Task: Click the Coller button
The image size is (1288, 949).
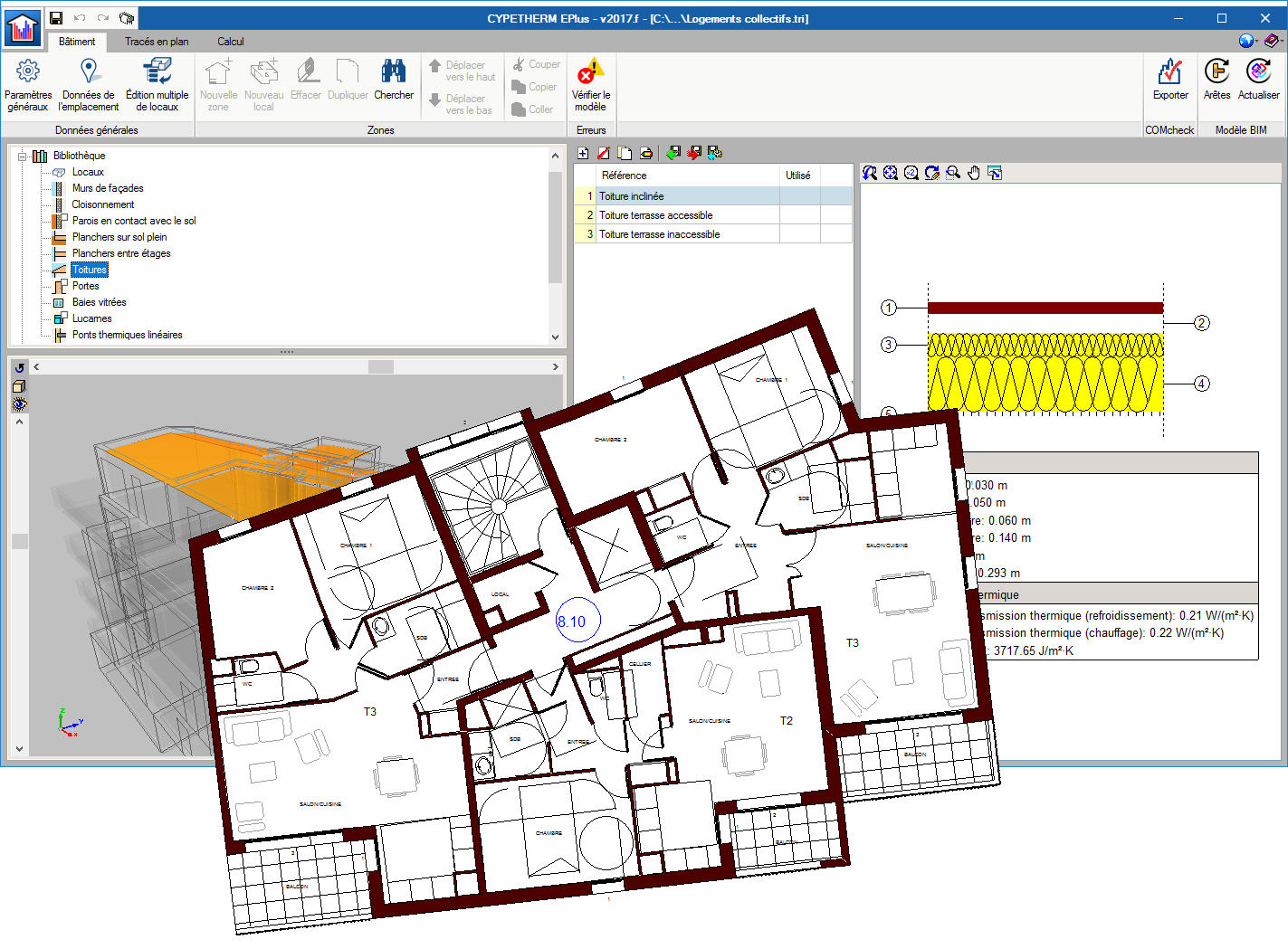Action: pyautogui.click(x=532, y=109)
